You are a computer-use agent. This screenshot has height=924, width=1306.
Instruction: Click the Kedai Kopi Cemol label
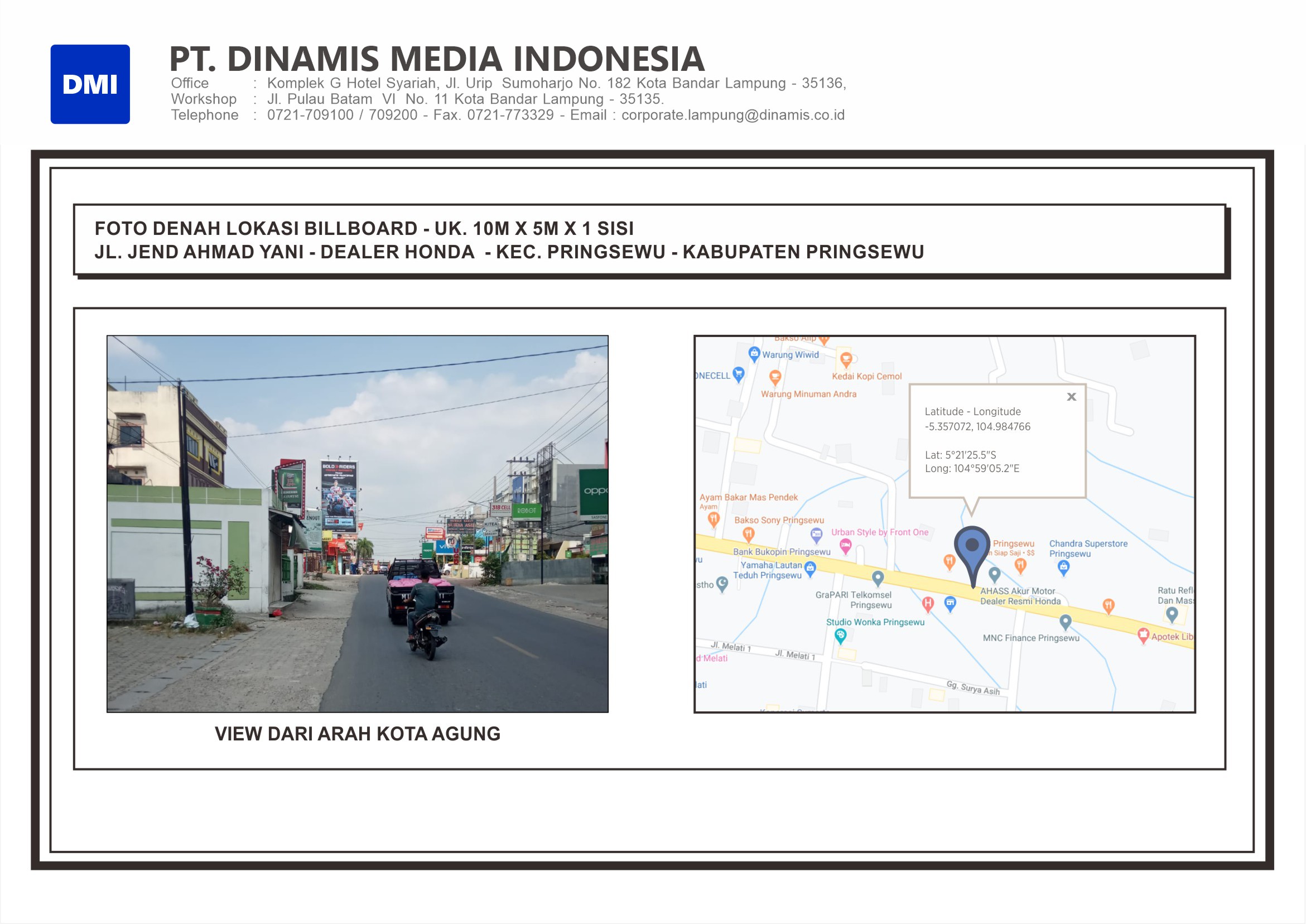[866, 376]
